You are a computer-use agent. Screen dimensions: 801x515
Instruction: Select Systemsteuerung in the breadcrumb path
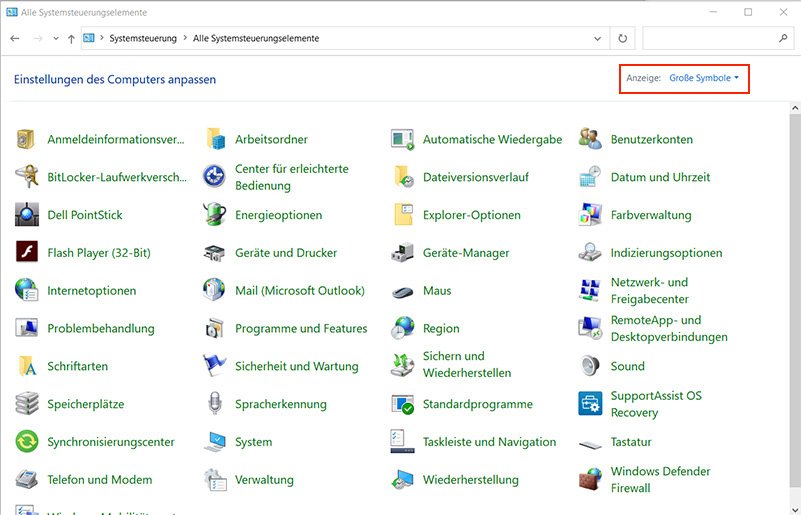coord(142,38)
